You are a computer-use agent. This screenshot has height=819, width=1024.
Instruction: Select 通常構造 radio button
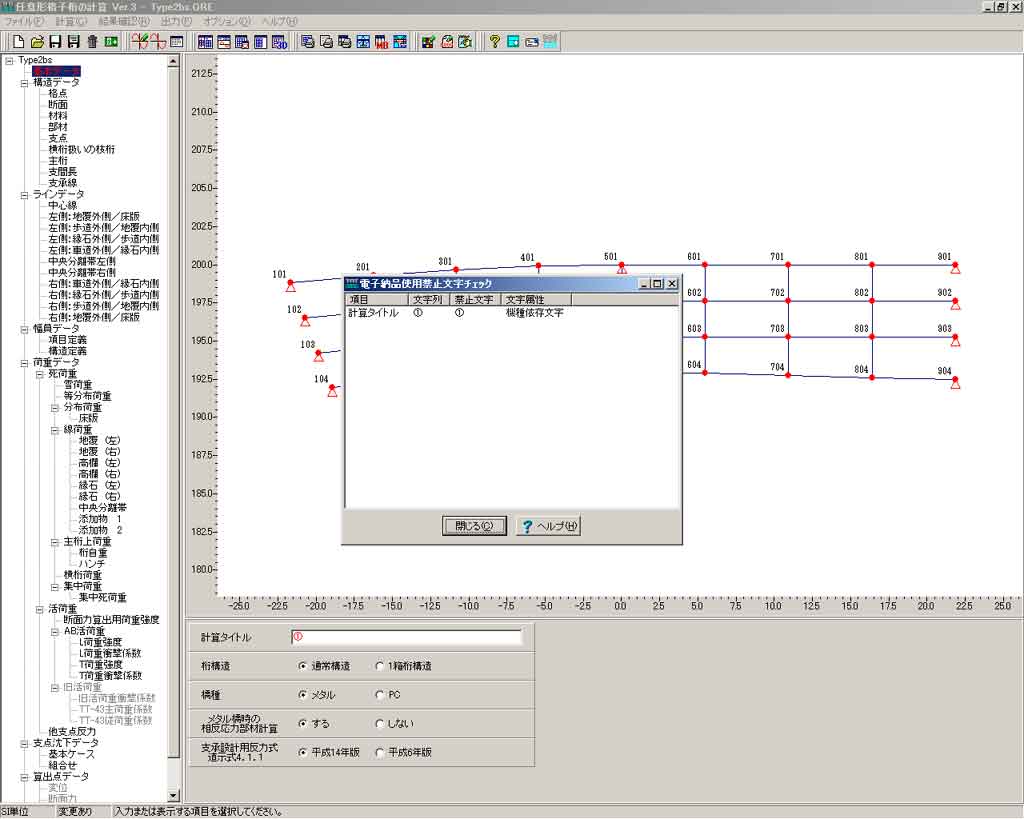[302, 666]
